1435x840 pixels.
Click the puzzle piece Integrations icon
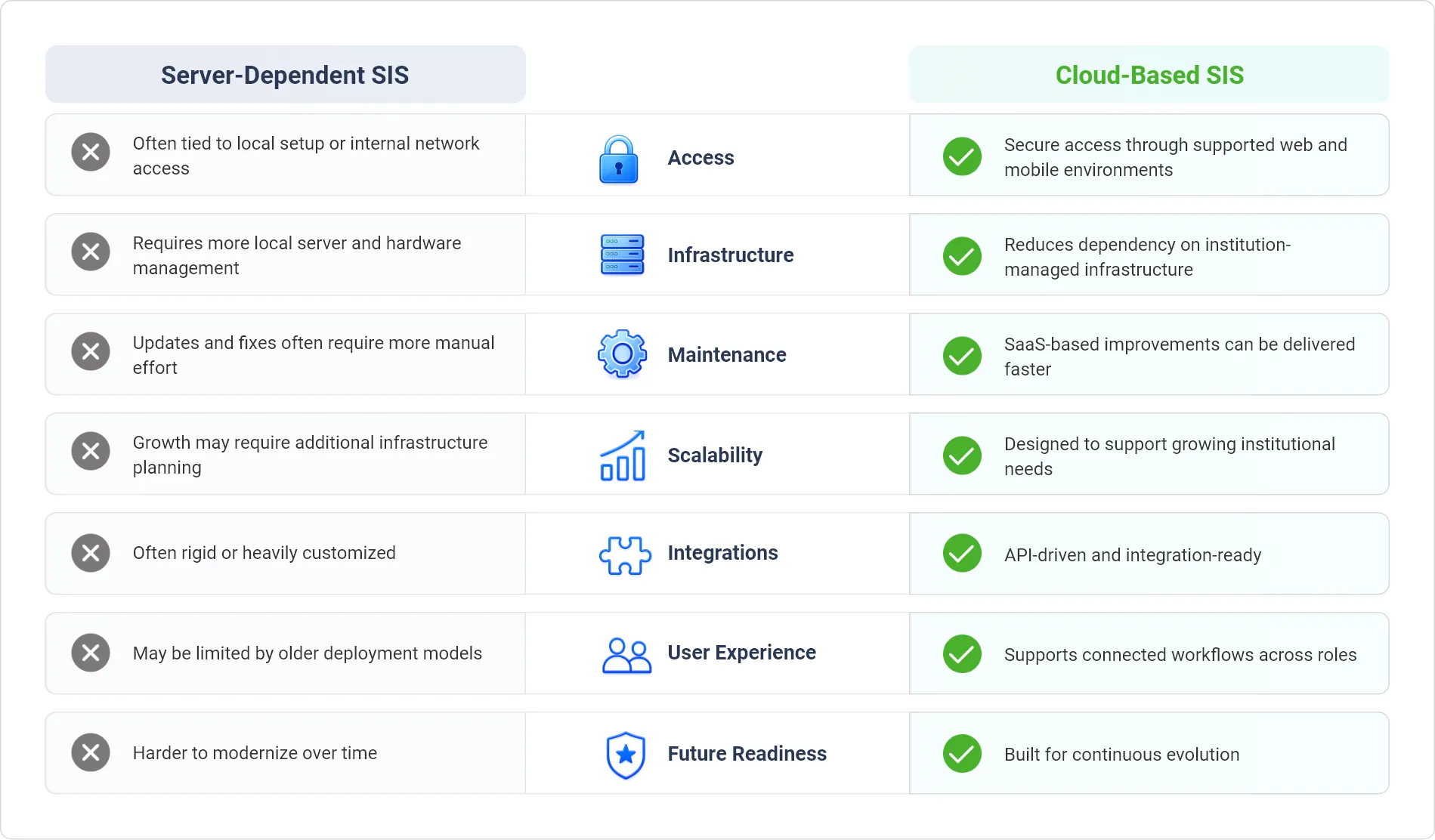(x=625, y=555)
